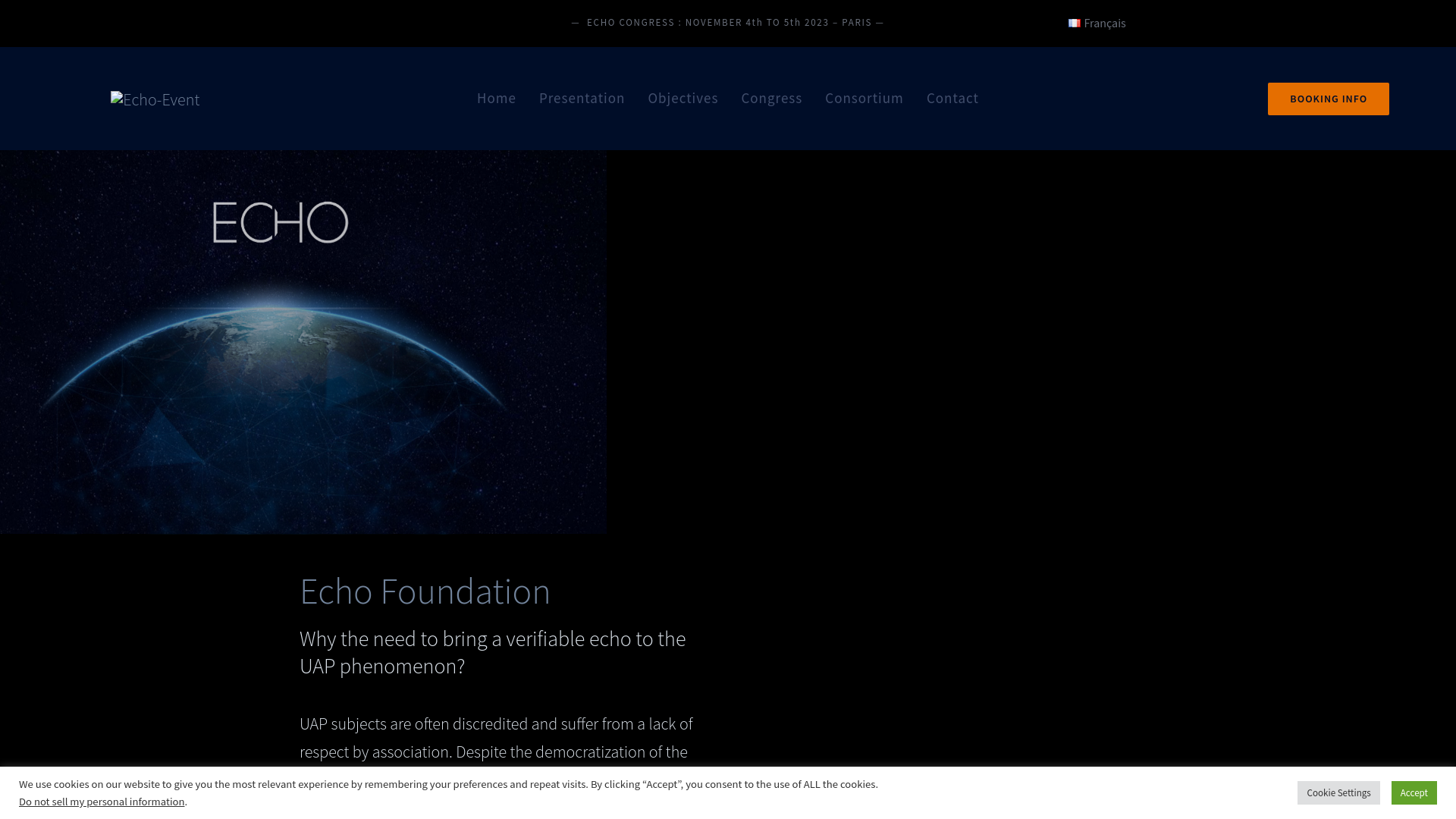
Task: Click the ECHO CONGRESS date announcement text
Action: [728, 23]
